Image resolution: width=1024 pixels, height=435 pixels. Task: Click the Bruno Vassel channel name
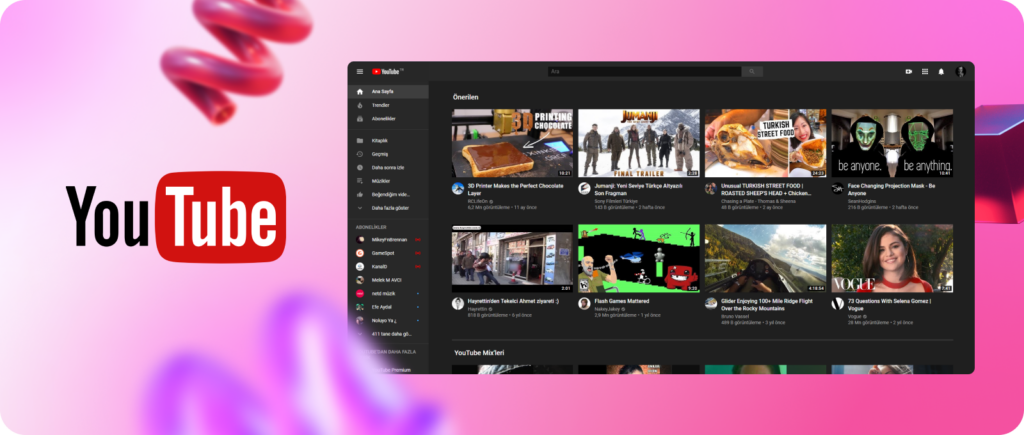point(734,316)
